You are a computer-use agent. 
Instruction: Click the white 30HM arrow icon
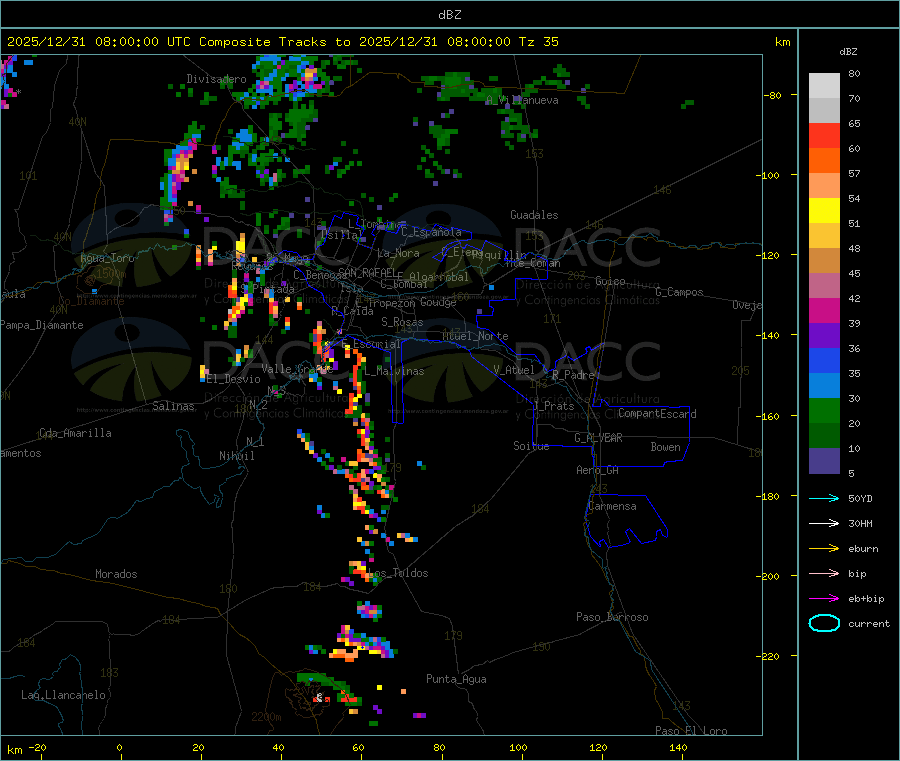pos(824,523)
